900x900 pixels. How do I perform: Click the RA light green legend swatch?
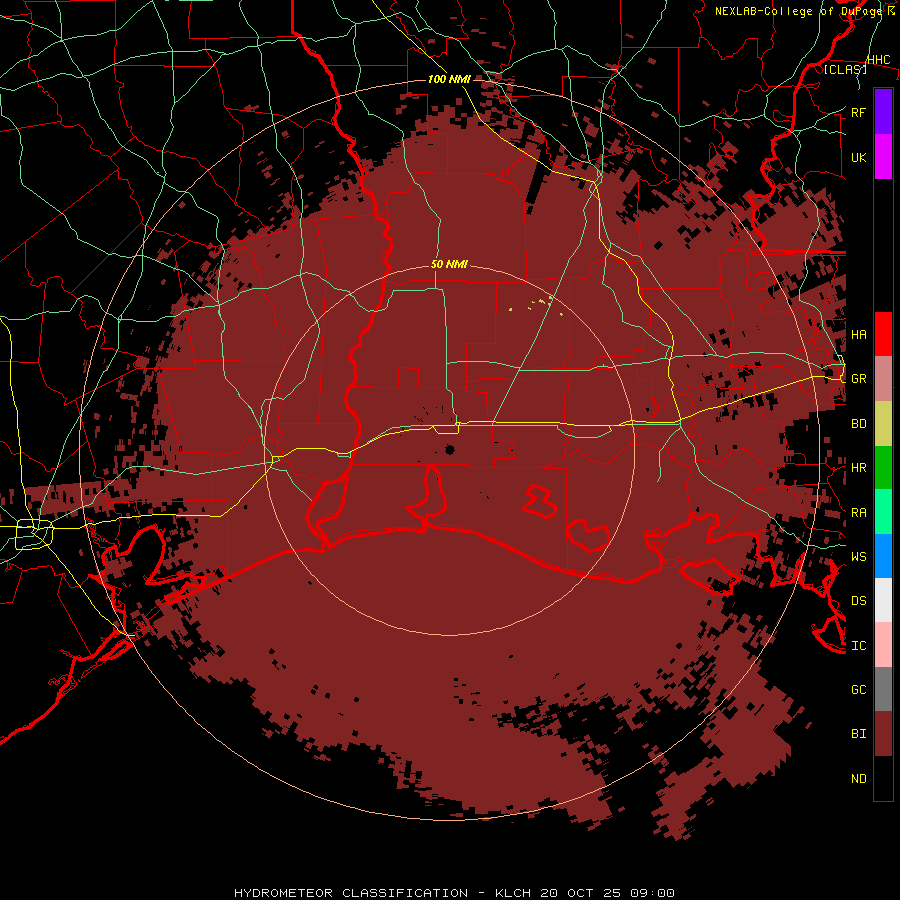pos(883,512)
